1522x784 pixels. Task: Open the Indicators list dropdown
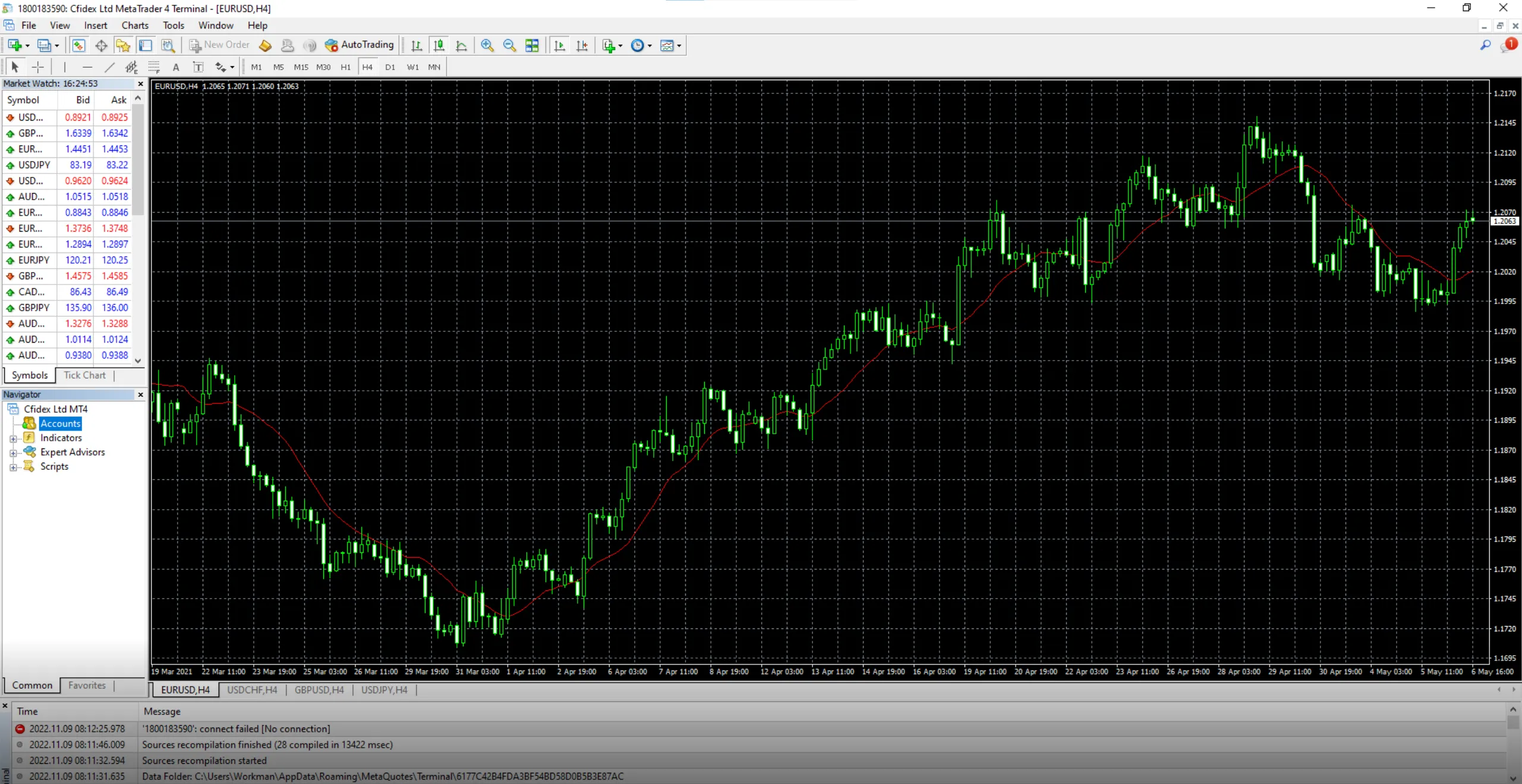pyautogui.click(x=612, y=45)
